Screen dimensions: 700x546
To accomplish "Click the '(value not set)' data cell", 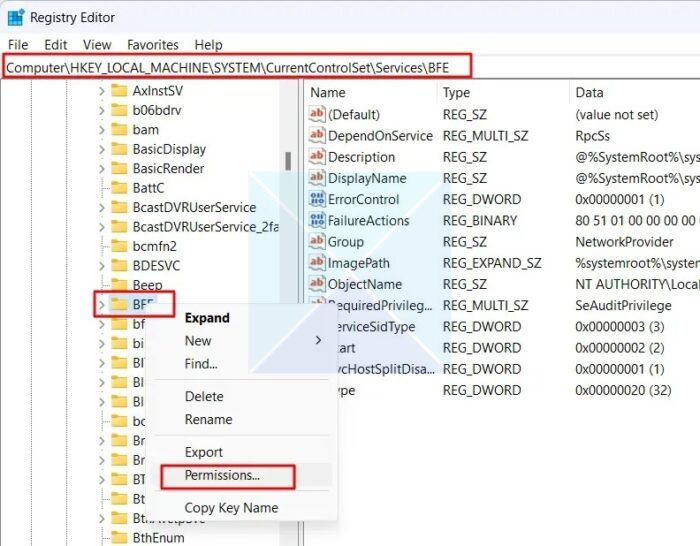I will tap(617, 115).
